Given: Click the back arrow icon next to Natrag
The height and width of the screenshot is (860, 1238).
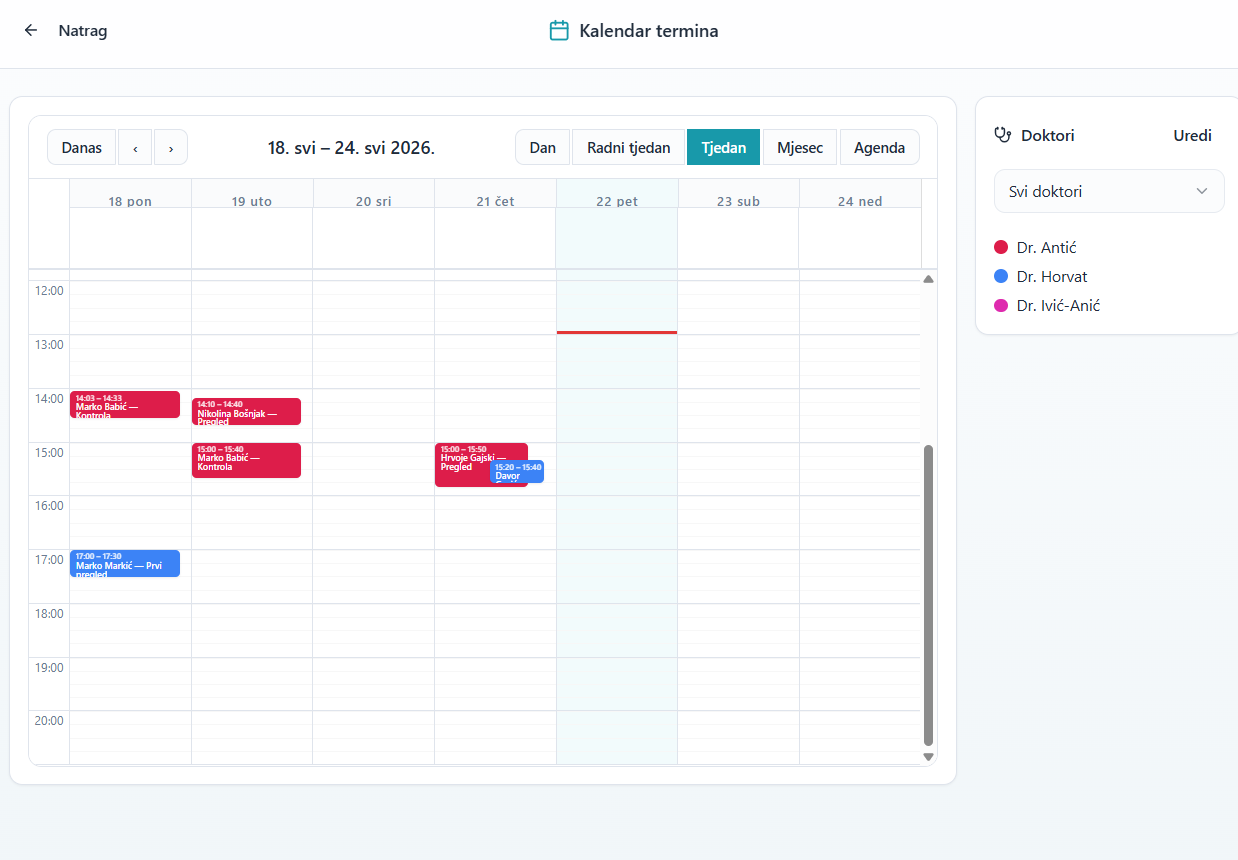Looking at the screenshot, I should point(31,30).
